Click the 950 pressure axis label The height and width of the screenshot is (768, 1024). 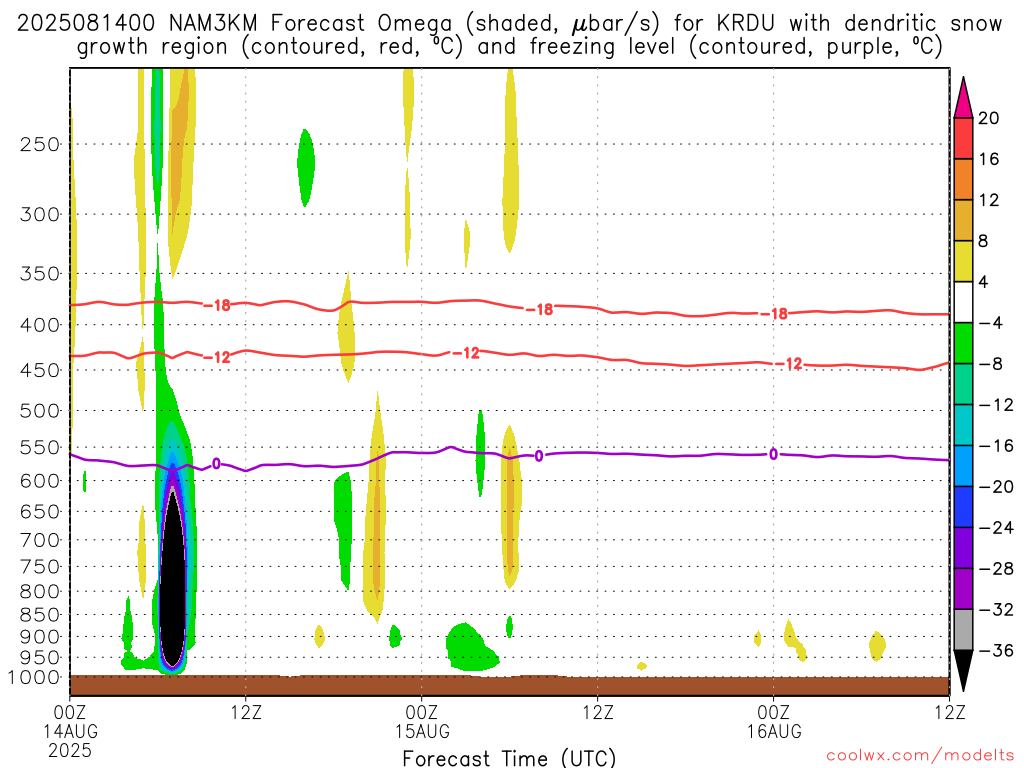[40, 658]
